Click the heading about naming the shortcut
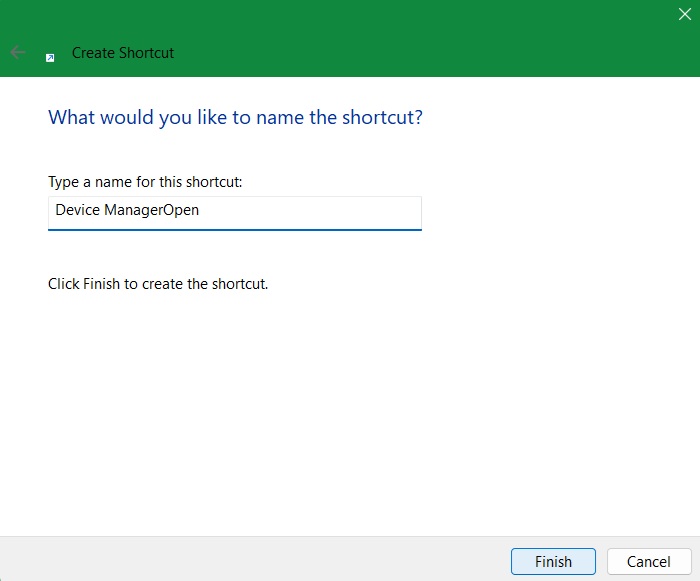The width and height of the screenshot is (700, 581). (x=235, y=118)
